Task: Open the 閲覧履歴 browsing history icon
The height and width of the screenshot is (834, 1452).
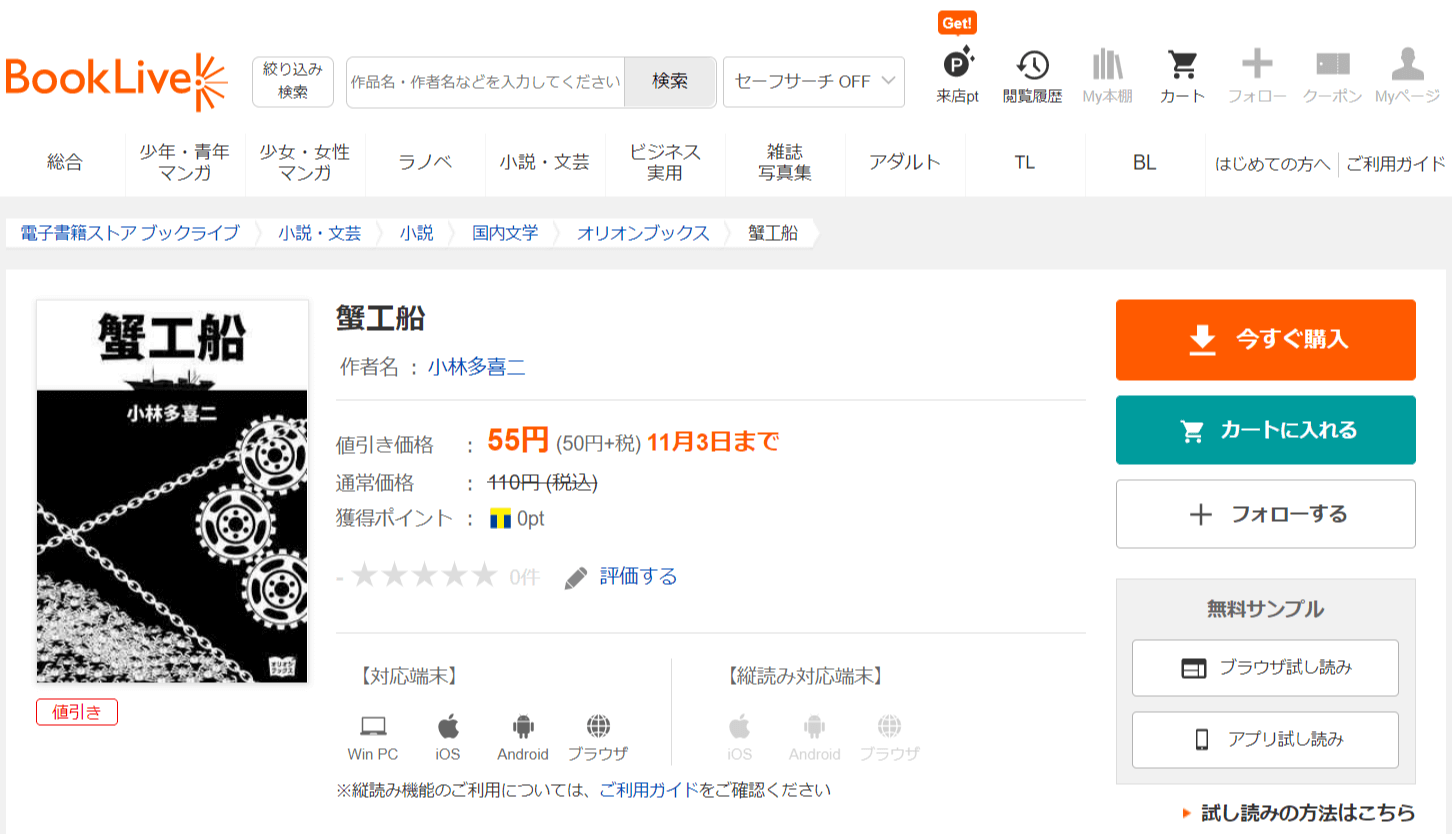Action: [x=1032, y=66]
